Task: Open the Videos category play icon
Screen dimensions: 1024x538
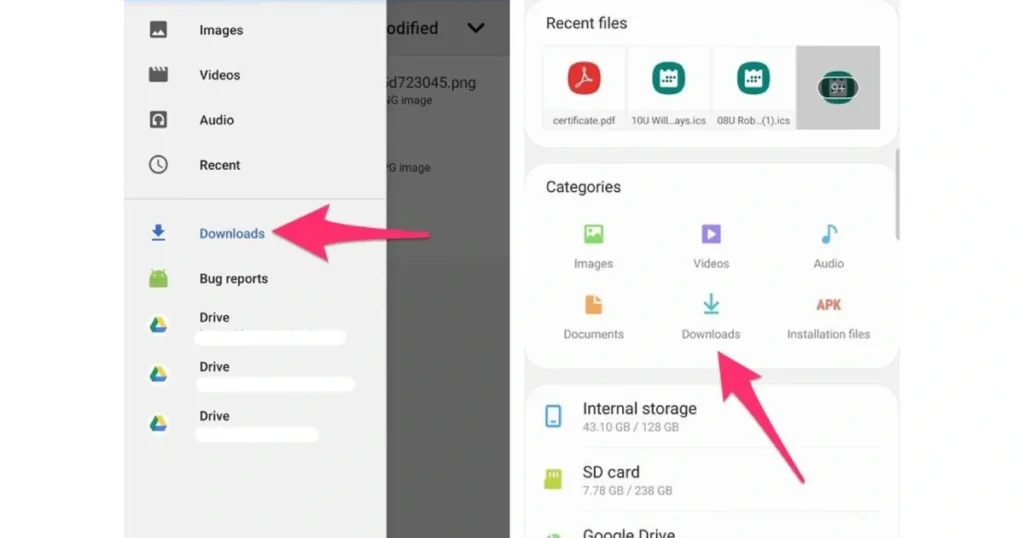Action: point(711,234)
